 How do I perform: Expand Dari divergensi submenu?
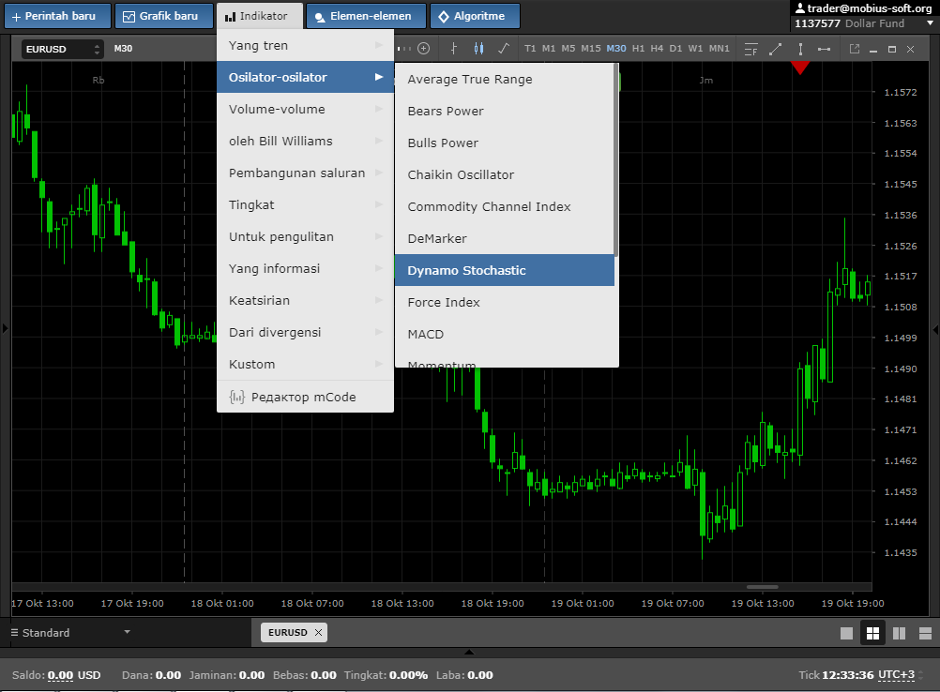305,332
